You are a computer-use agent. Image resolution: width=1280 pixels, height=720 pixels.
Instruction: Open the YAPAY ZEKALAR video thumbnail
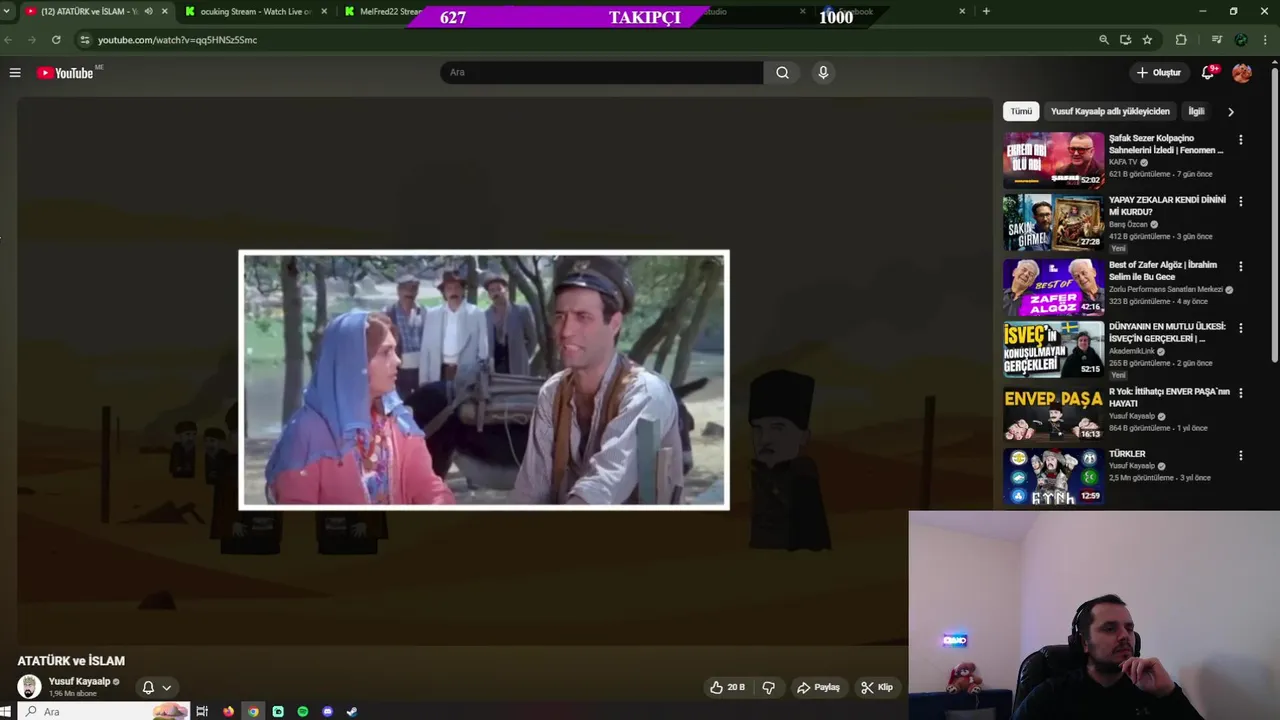coord(1054,221)
